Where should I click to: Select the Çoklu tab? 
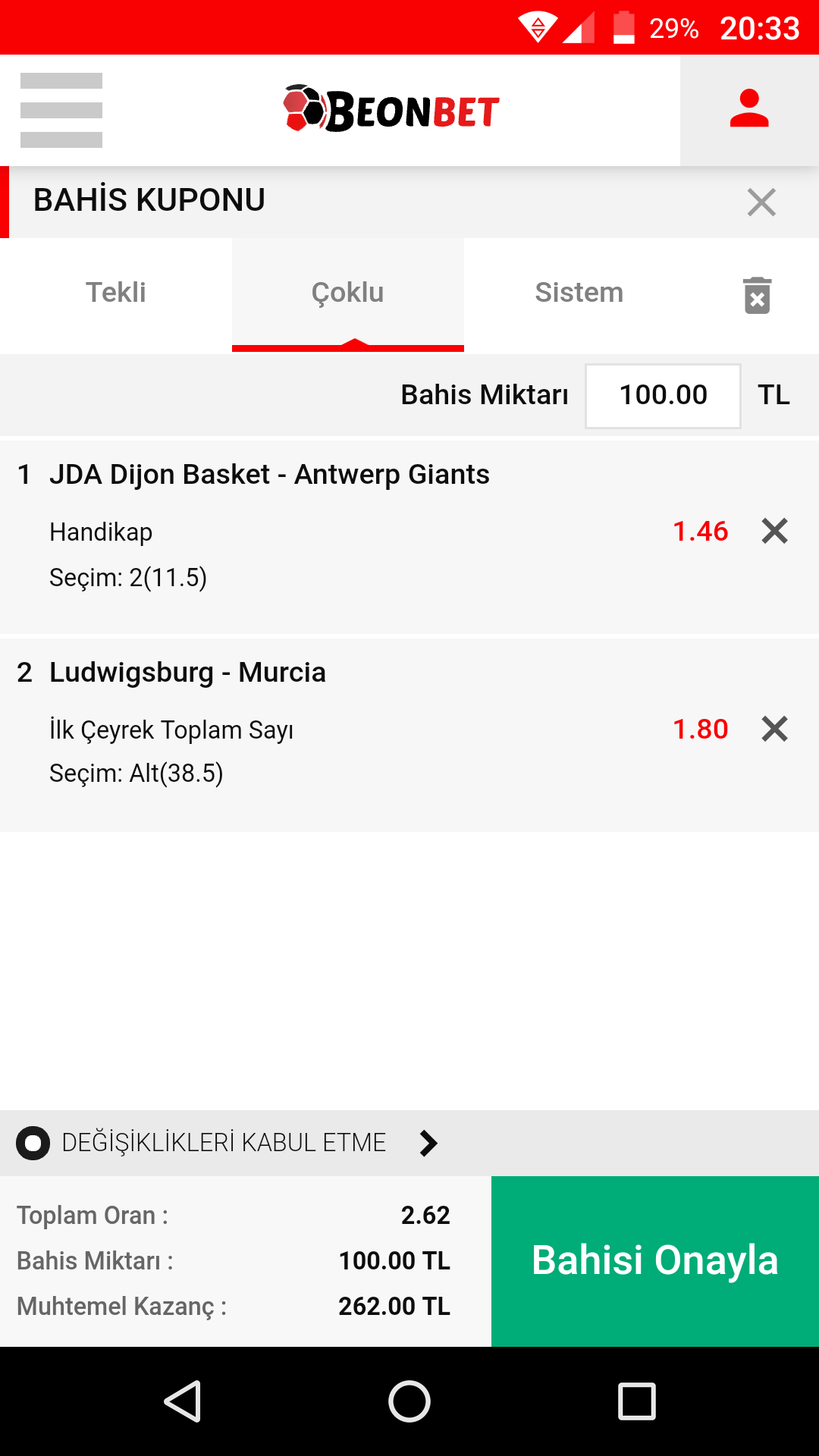pos(348,293)
